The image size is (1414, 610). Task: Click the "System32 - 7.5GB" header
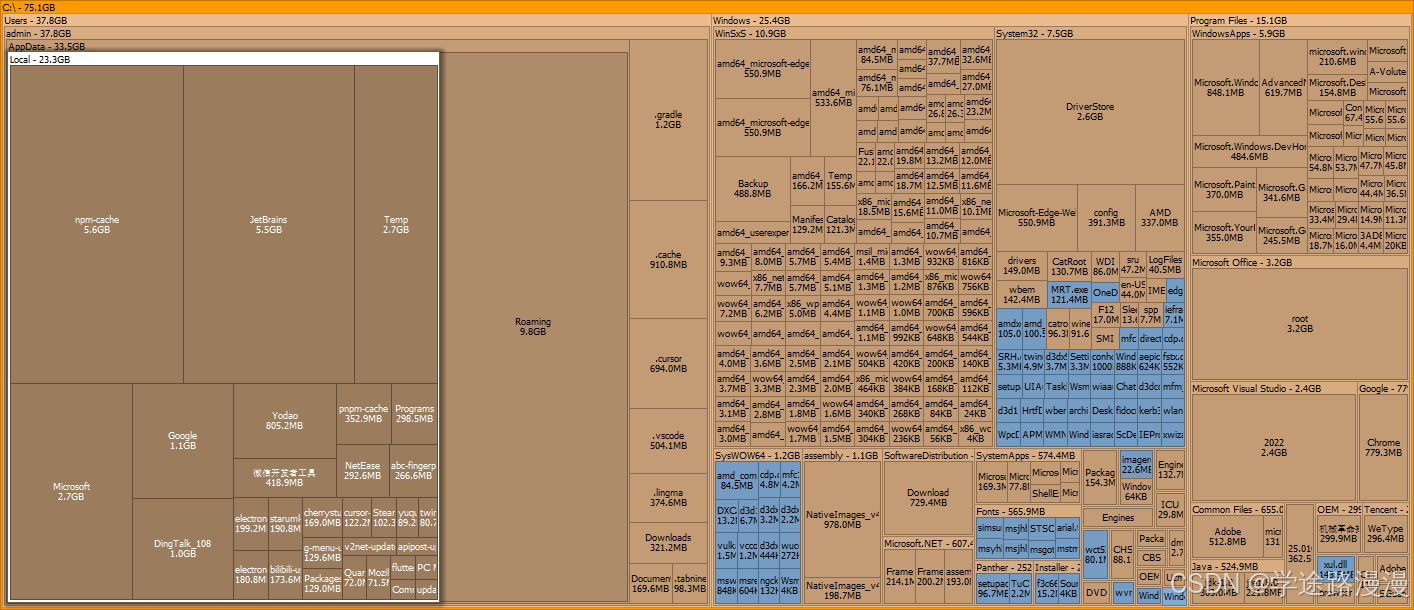coord(1035,33)
